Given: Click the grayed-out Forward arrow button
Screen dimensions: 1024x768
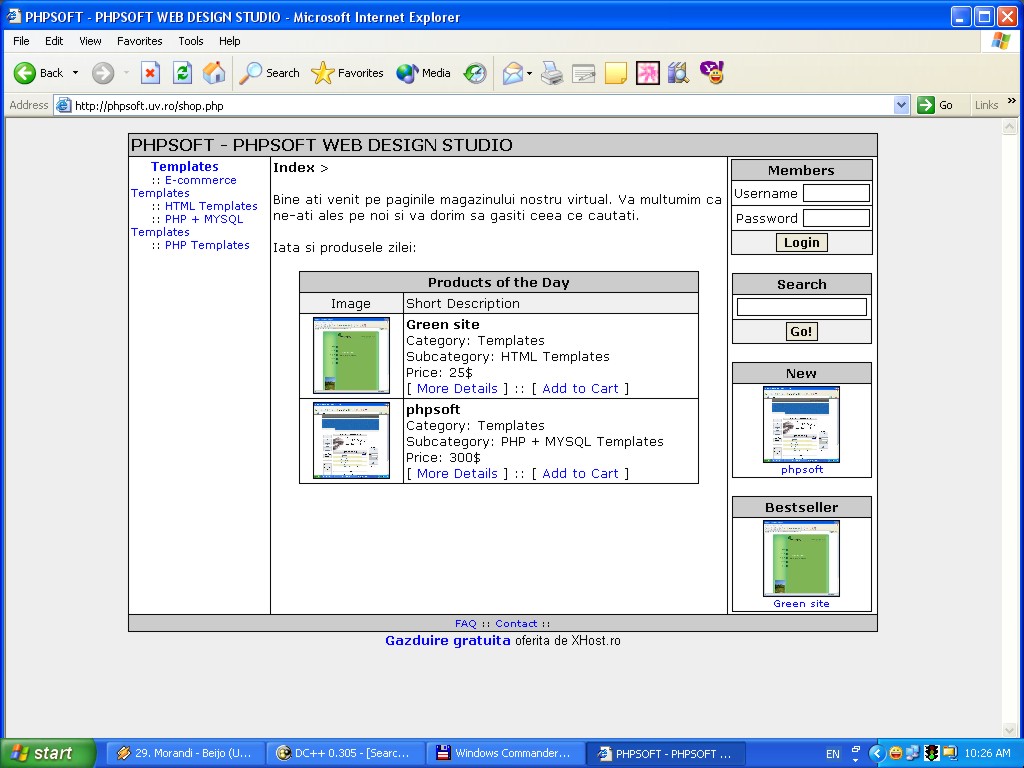Looking at the screenshot, I should 103,73.
